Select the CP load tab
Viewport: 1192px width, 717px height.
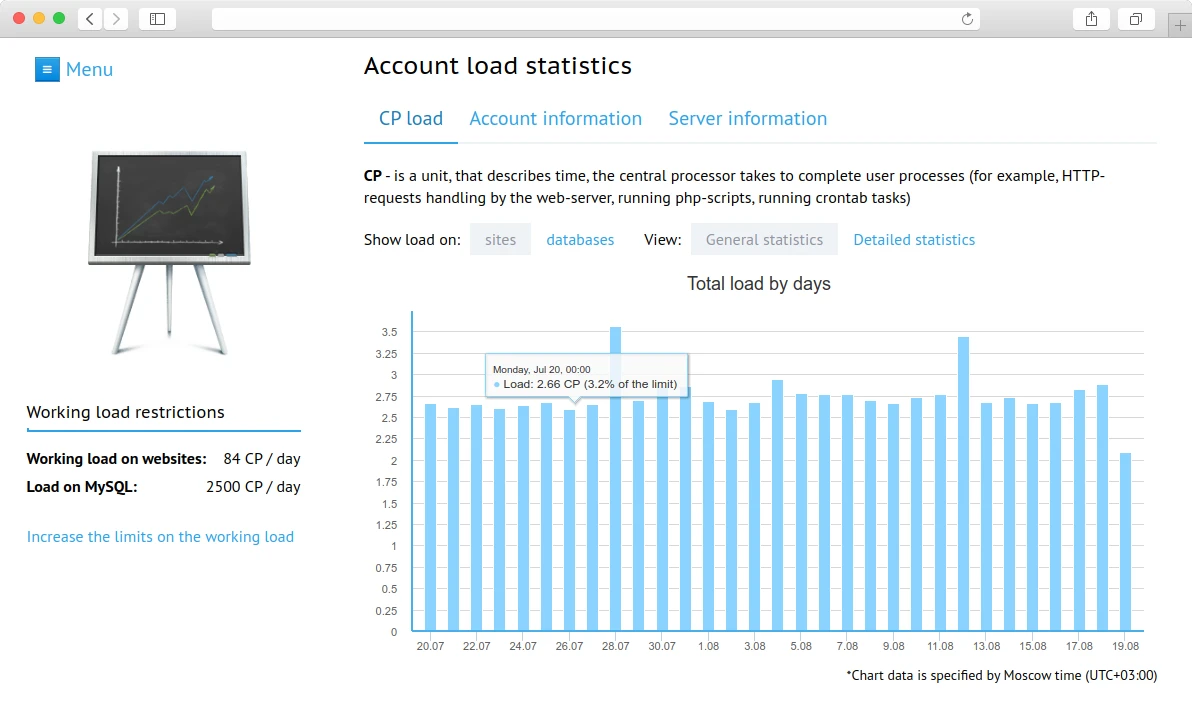tap(410, 118)
